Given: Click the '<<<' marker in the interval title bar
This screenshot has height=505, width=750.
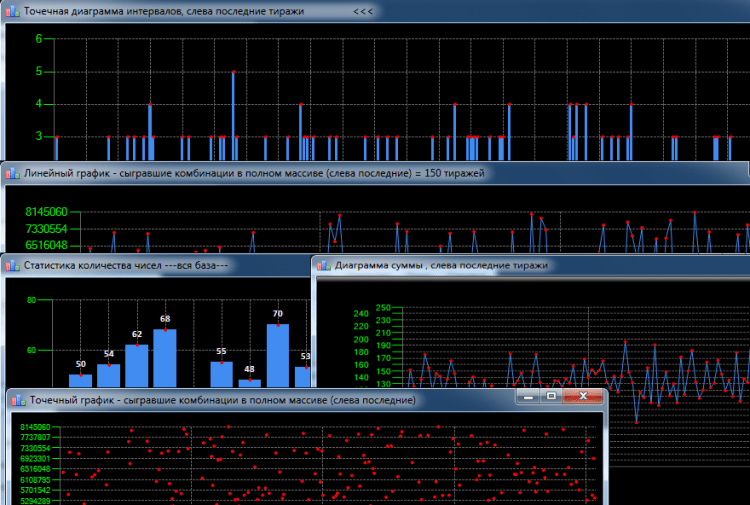Looking at the screenshot, I should [363, 12].
